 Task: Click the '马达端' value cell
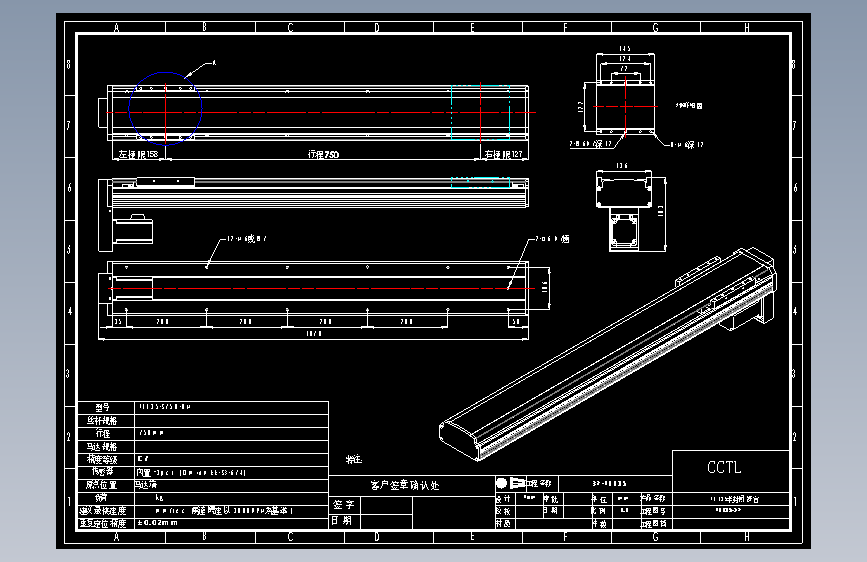pyautogui.click(x=147, y=485)
